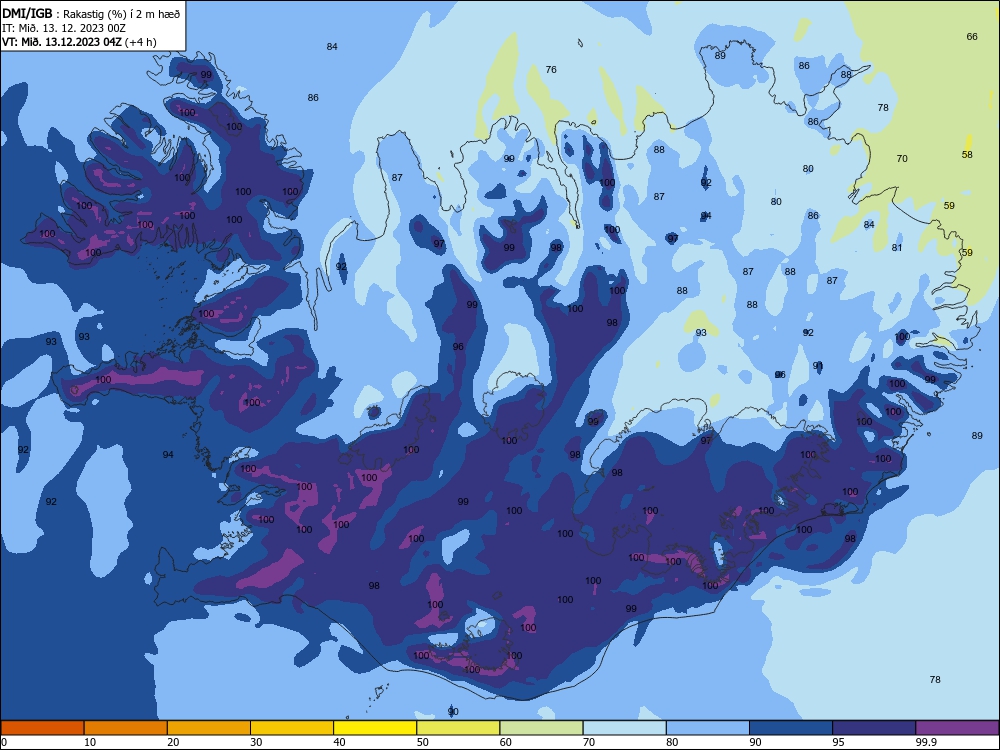Screen dimensions: 1000x750
Task: Select the '91' humidity value on the map
Action: [818, 365]
